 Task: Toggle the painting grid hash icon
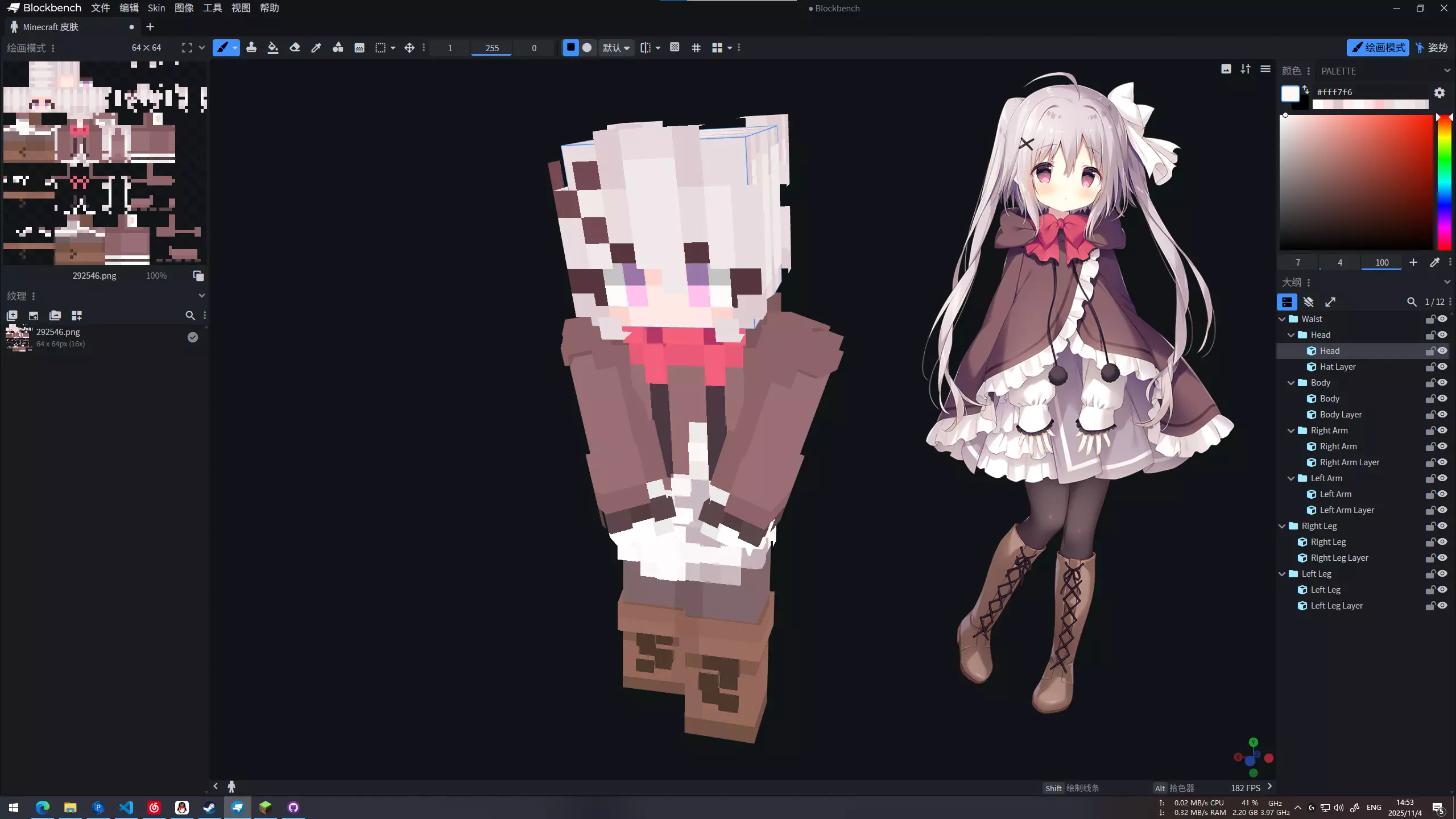[696, 48]
